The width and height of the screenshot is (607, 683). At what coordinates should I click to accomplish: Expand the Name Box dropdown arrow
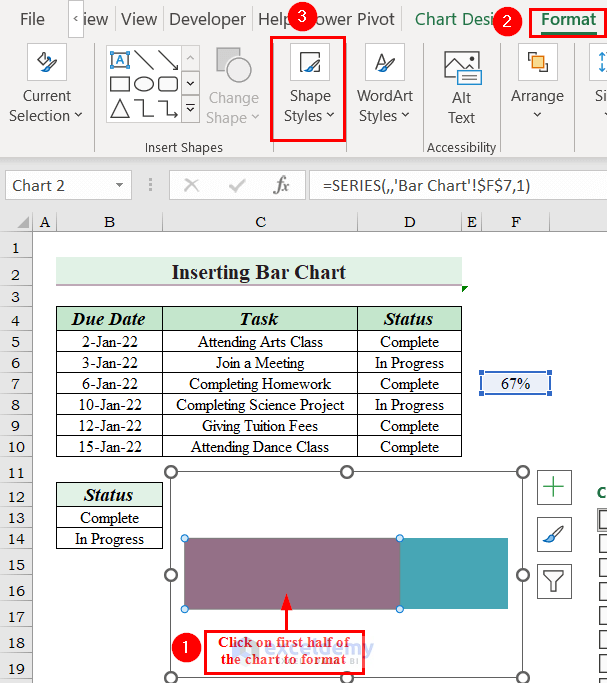point(119,186)
